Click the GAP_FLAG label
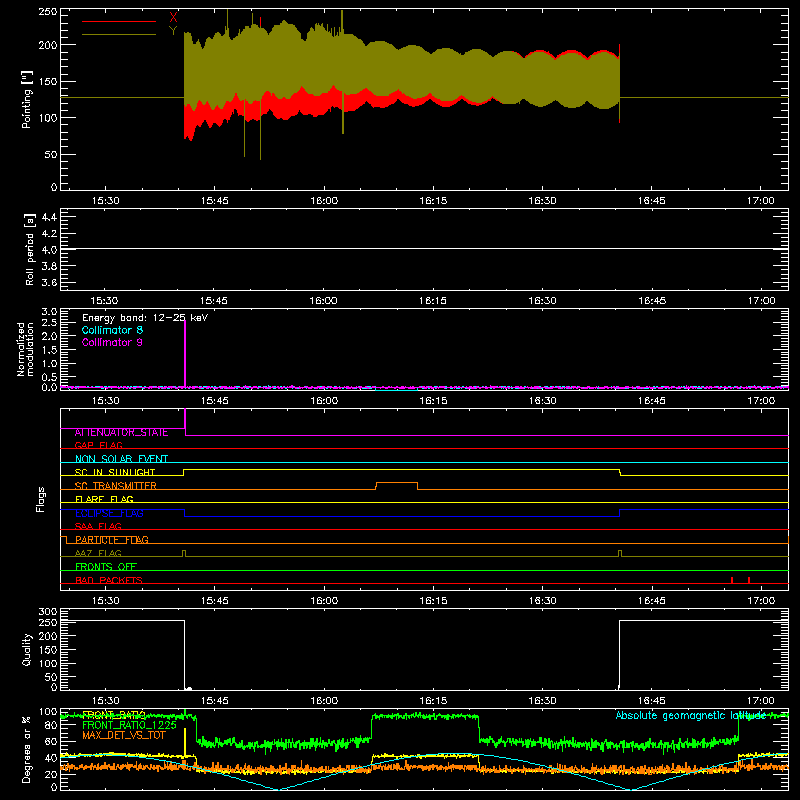The image size is (800, 800). point(98,445)
